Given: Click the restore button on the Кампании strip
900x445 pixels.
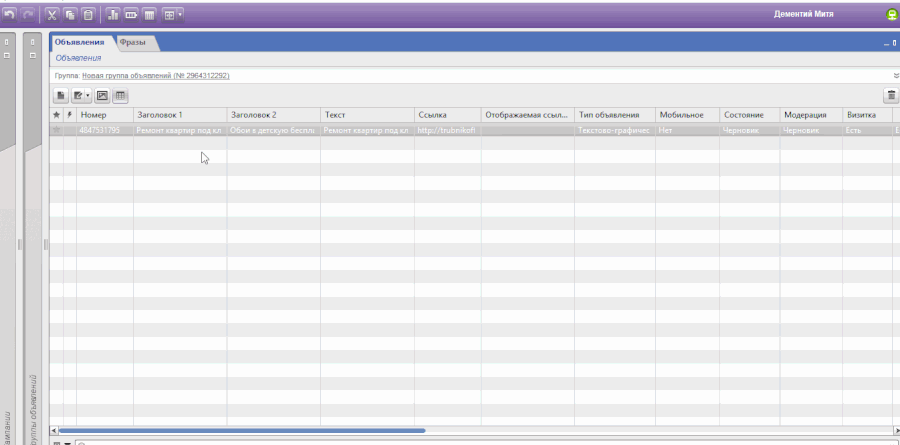Looking at the screenshot, I should [x=7, y=56].
